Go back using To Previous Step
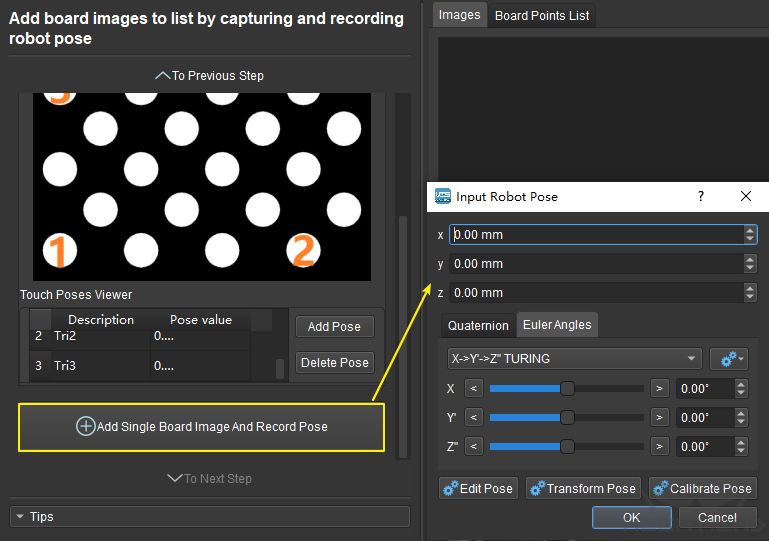 [x=209, y=76]
